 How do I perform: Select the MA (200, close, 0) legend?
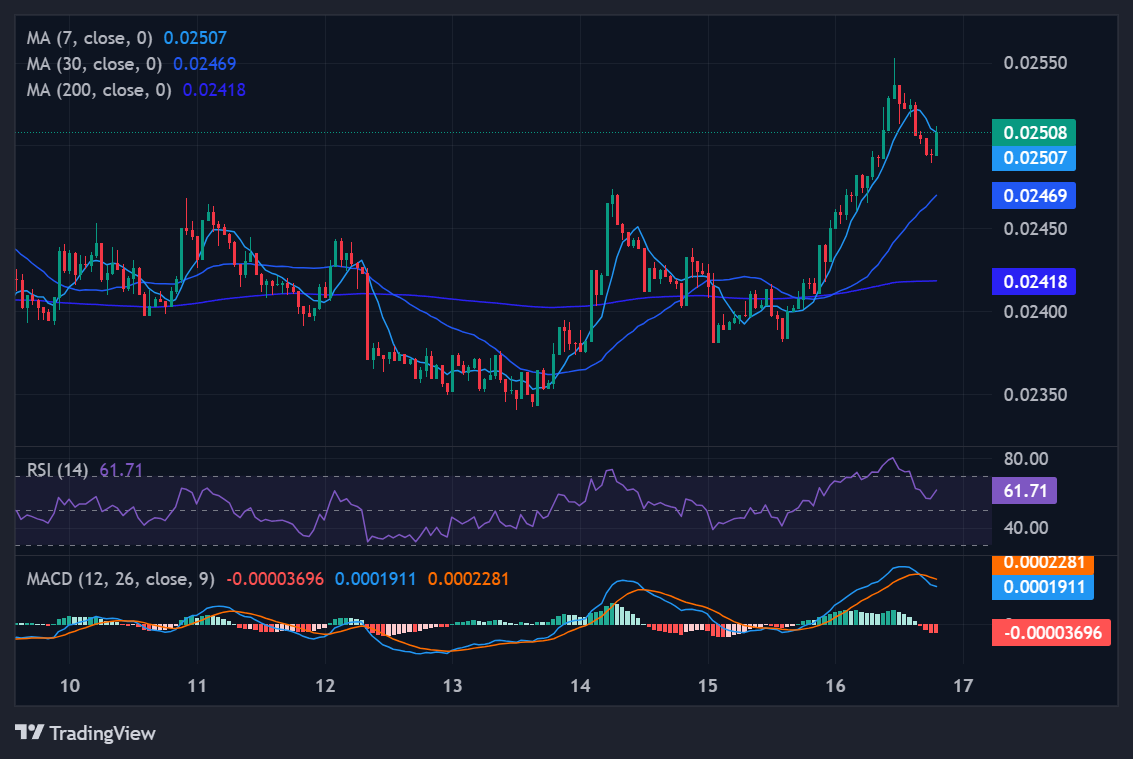tap(99, 90)
